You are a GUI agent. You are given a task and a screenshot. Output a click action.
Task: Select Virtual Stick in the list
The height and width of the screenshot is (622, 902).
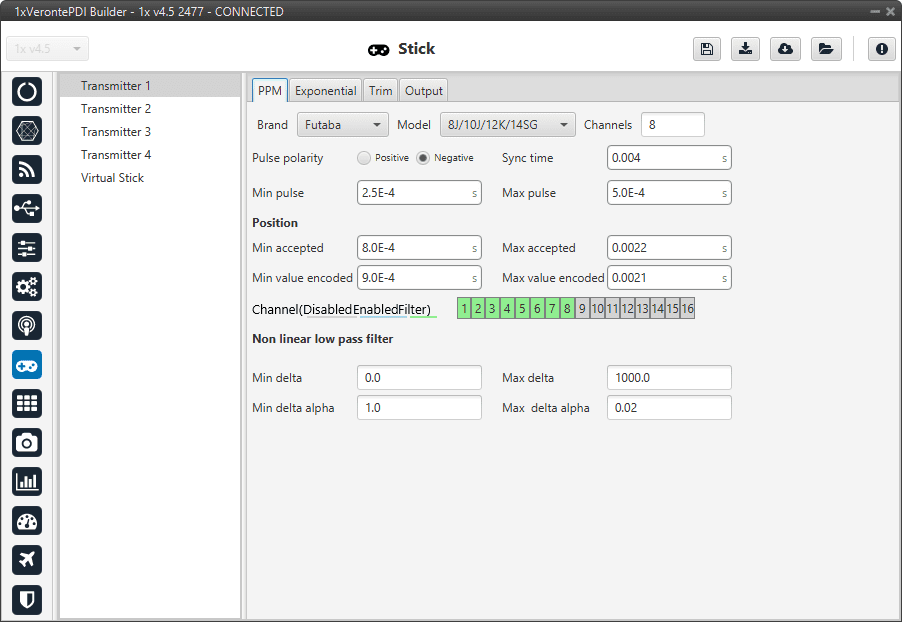pyautogui.click(x=150, y=178)
